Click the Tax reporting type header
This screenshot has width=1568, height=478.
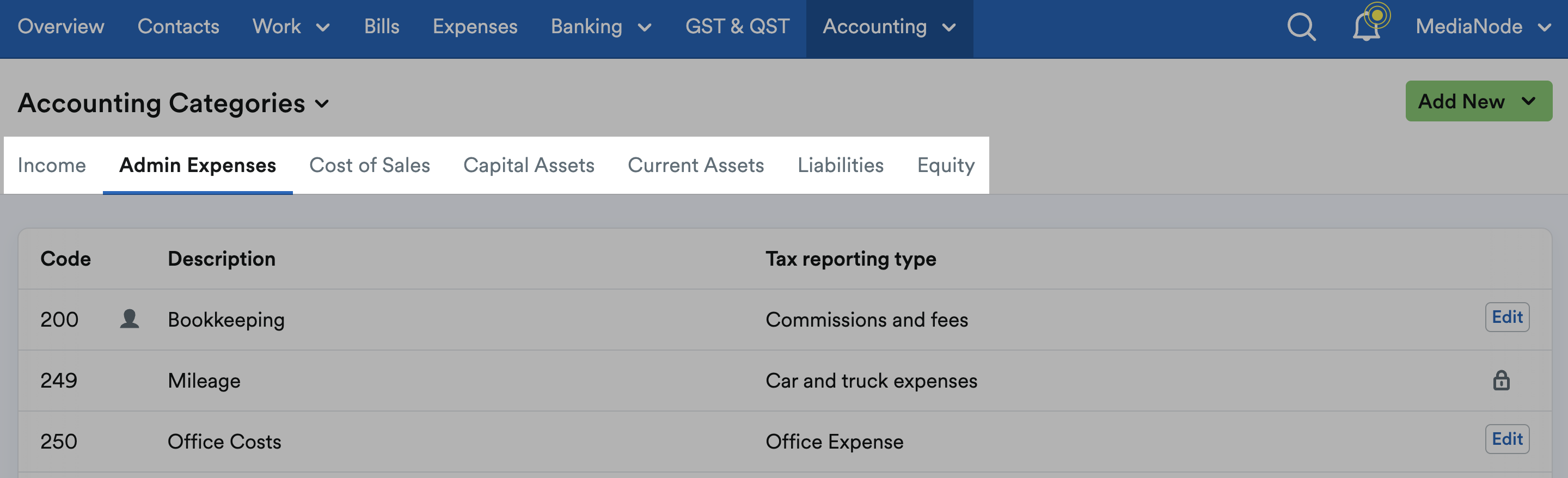(850, 259)
